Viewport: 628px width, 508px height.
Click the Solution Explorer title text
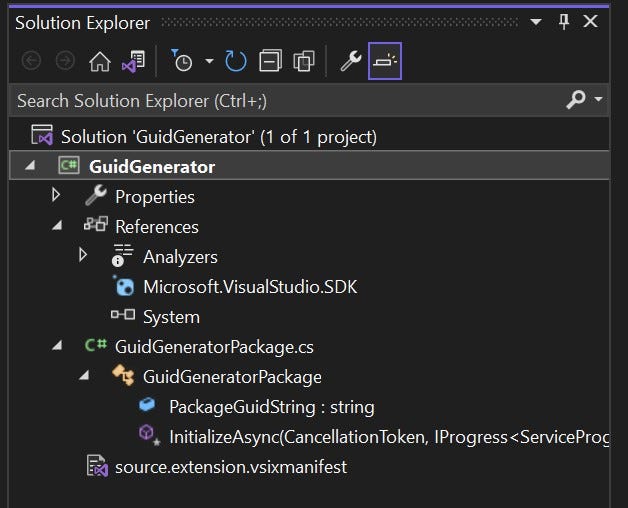coord(83,23)
